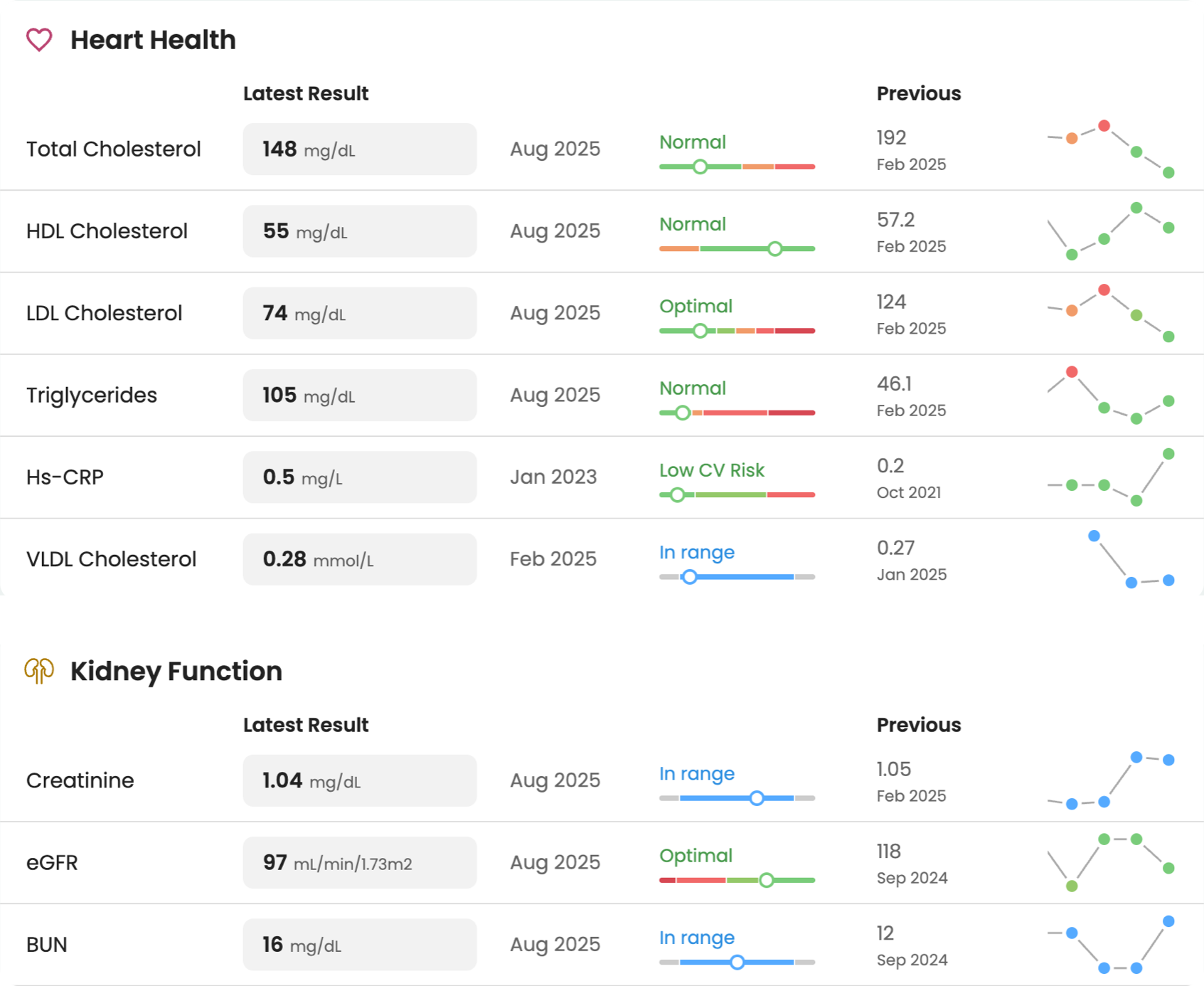Click the HDL Cholesterol trend graph
The height and width of the screenshot is (986, 1204).
1109,231
